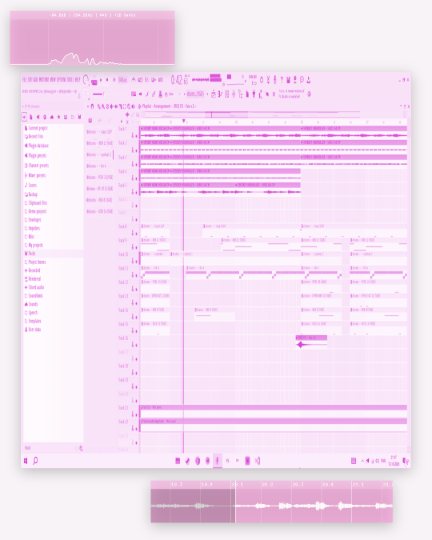Select the automation clip on Track 22
The width and height of the screenshot is (432, 540).
point(273,425)
